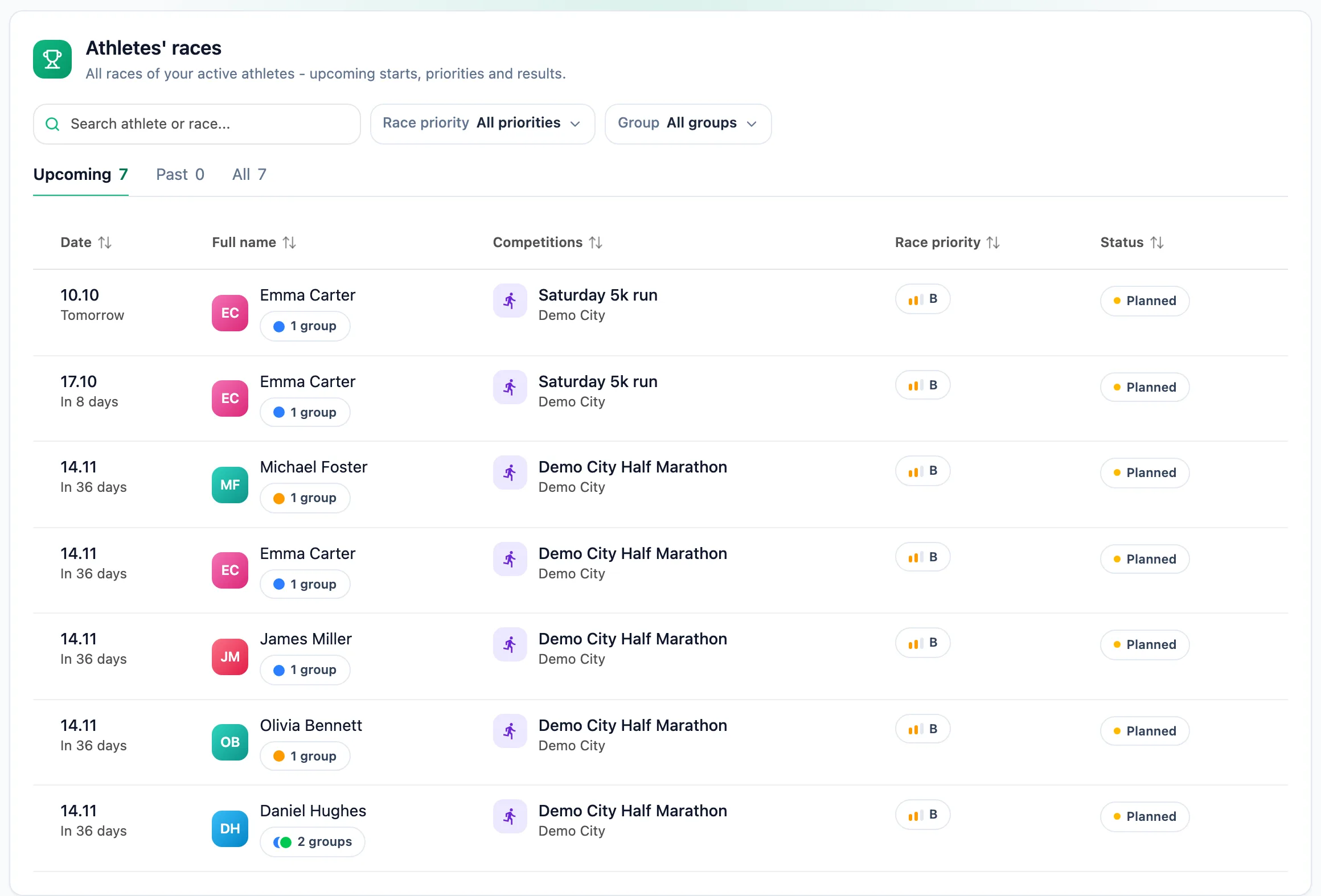1321x896 pixels.
Task: Click the 17.10 In 8 days date
Action: (89, 392)
